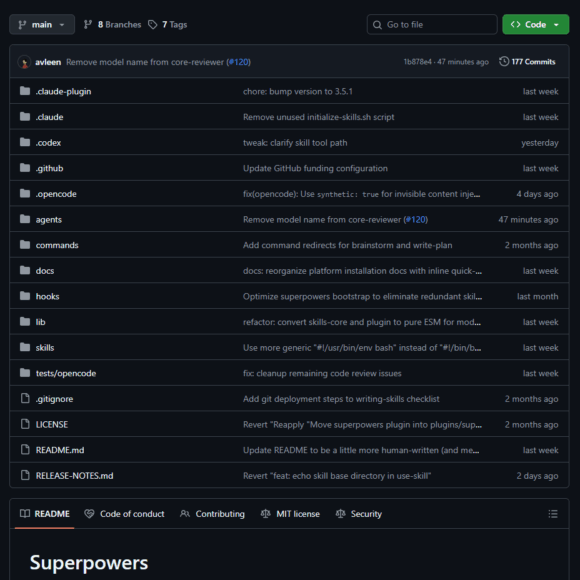Open the LICENSE file
The width and height of the screenshot is (580, 580).
pos(52,424)
